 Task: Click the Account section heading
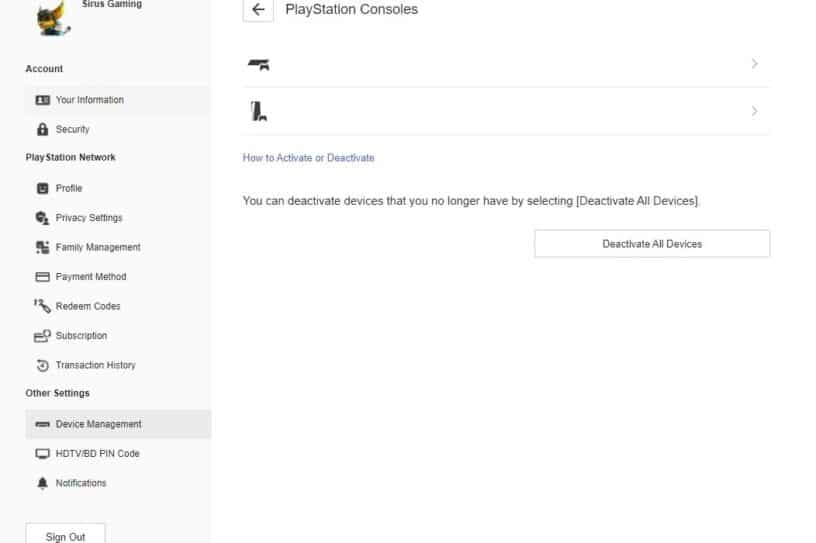pyautogui.click(x=44, y=69)
